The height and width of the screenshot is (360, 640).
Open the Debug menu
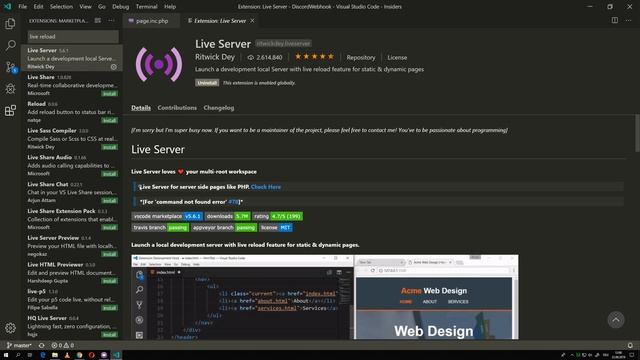tap(120, 7)
